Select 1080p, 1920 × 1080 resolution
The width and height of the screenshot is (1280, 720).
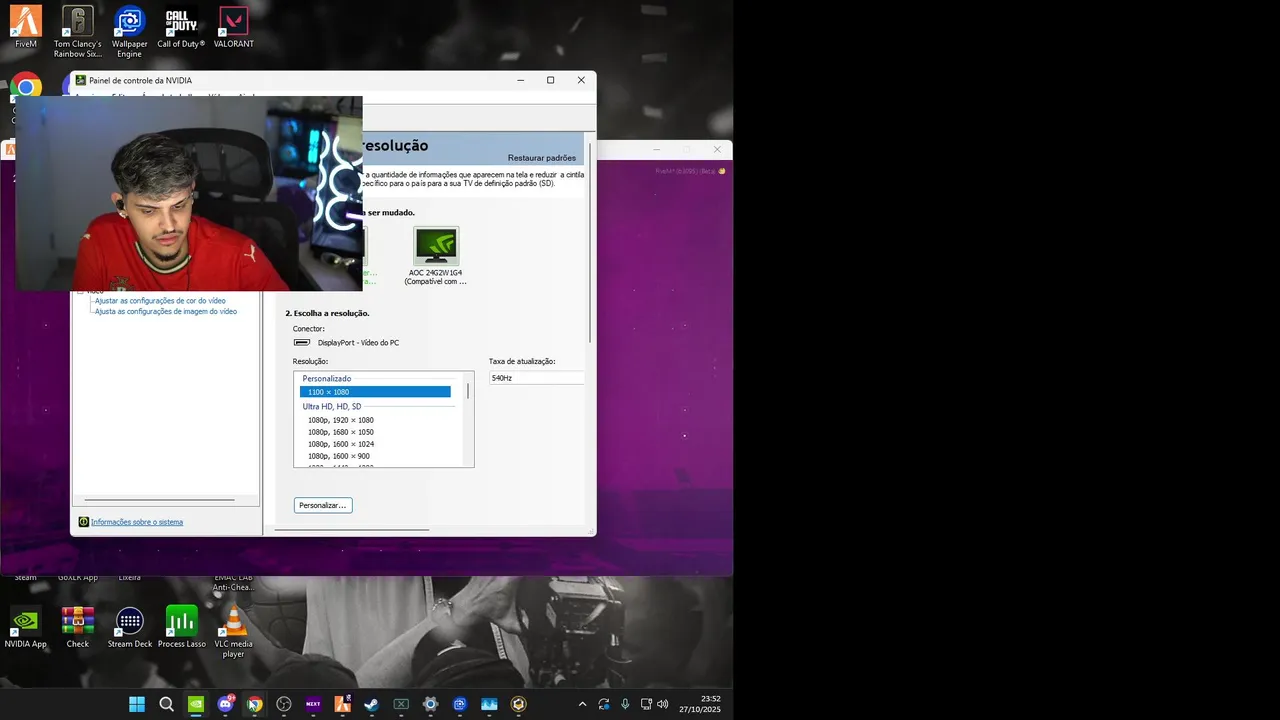click(x=340, y=420)
